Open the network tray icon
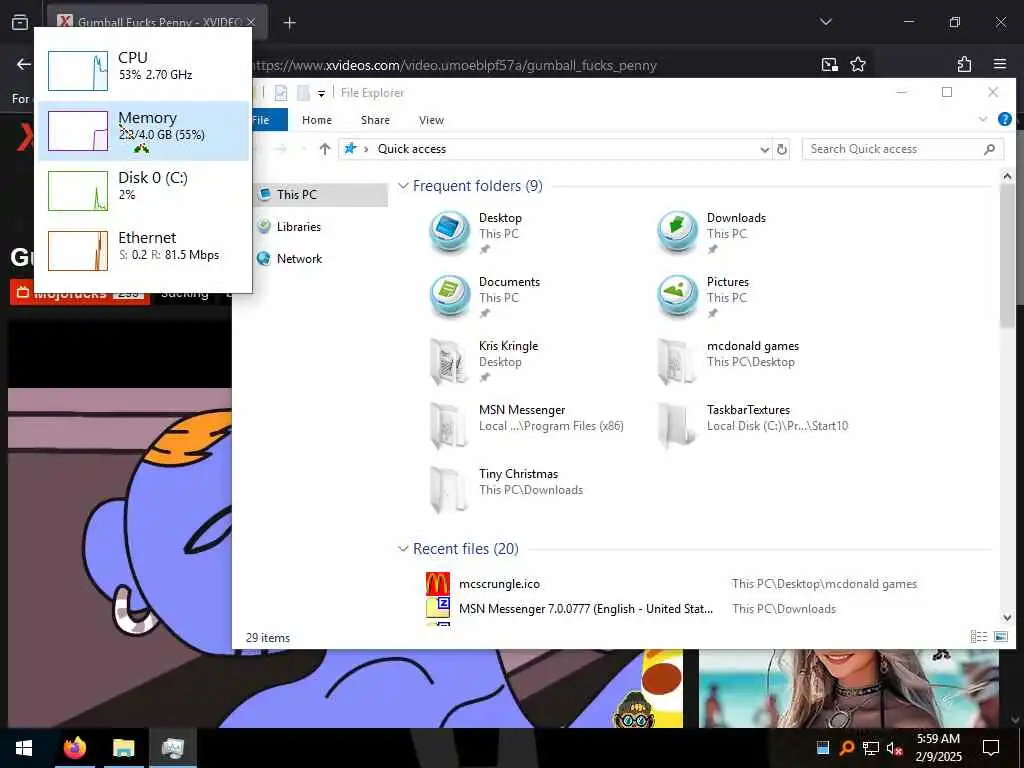This screenshot has height=768, width=1024. (871, 748)
